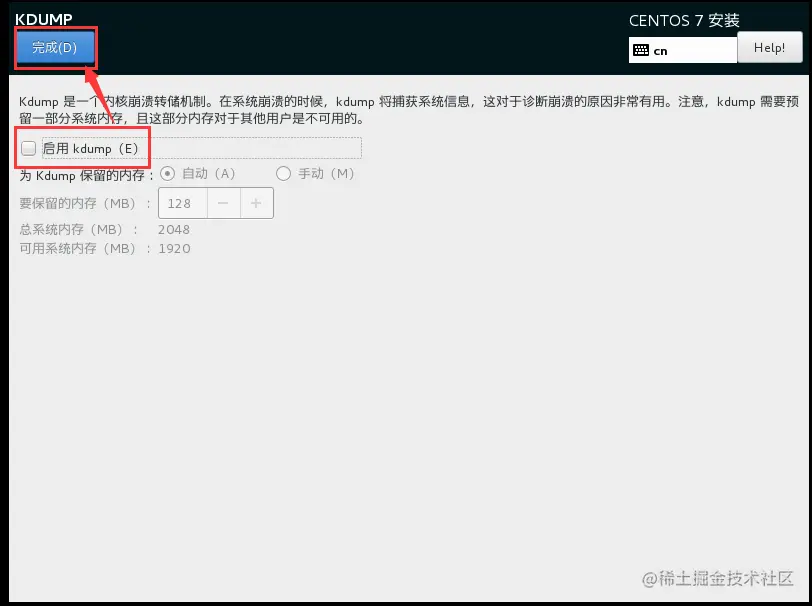Click the 完成(D) done button
The width and height of the screenshot is (812, 606).
click(x=55, y=48)
